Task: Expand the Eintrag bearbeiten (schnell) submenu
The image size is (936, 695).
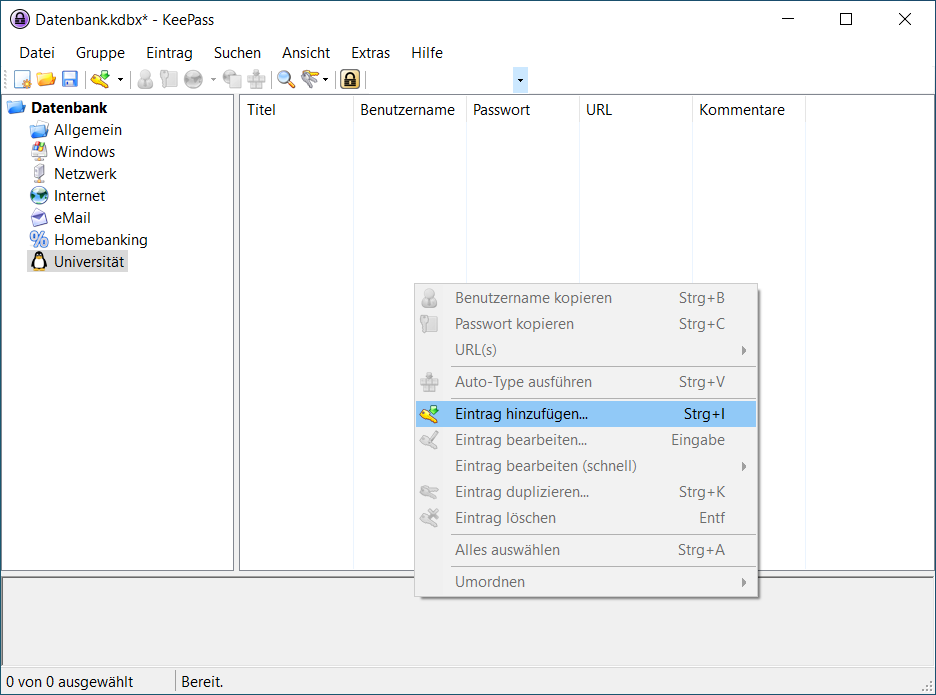Action: point(586,466)
